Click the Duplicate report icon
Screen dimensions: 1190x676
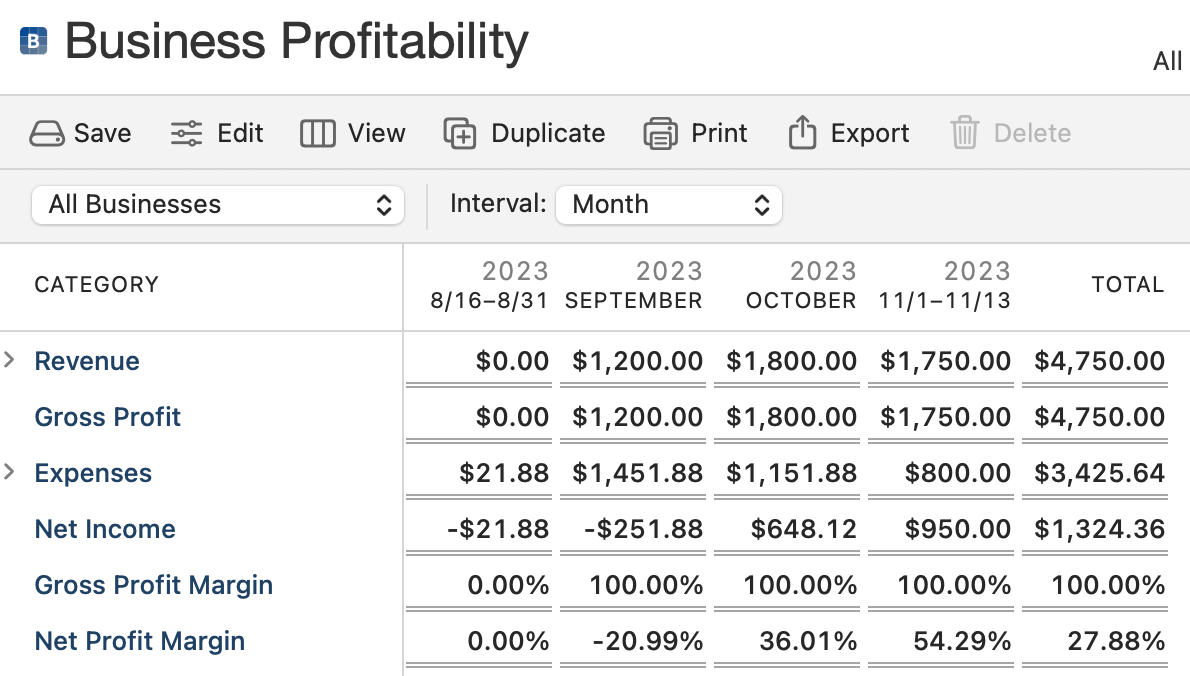click(x=460, y=134)
